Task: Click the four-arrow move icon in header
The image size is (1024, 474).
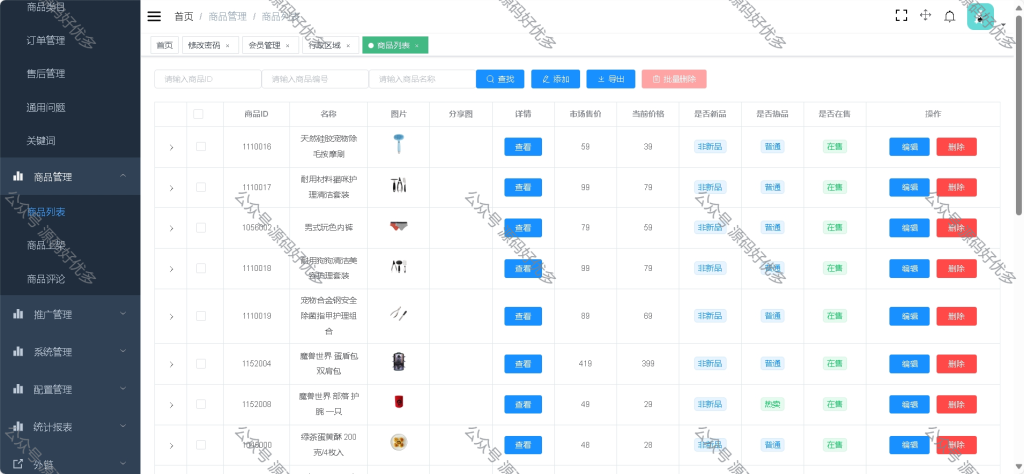Action: [925, 16]
